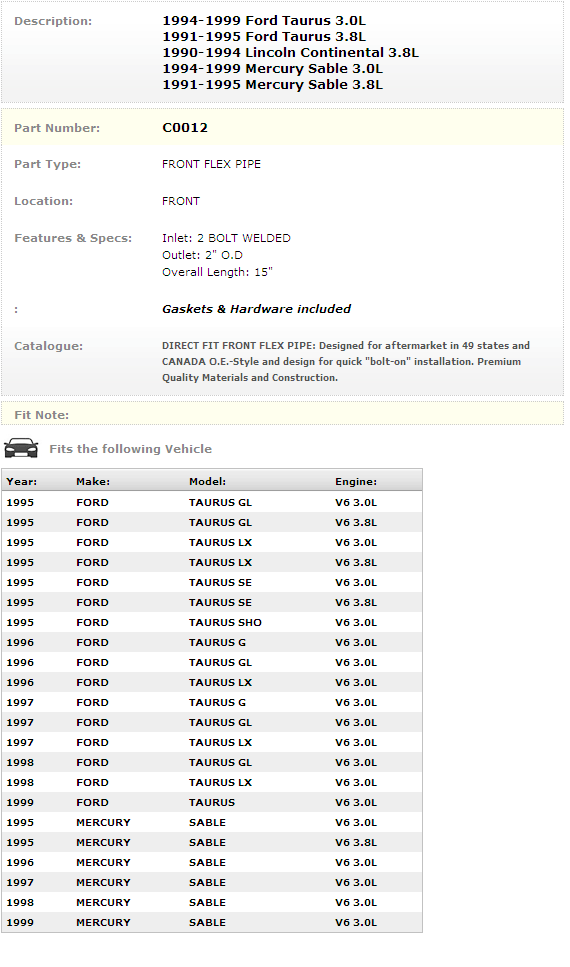The image size is (570, 967).
Task: Click the car icon beside Fits the following Vehicle
Action: tap(21, 448)
